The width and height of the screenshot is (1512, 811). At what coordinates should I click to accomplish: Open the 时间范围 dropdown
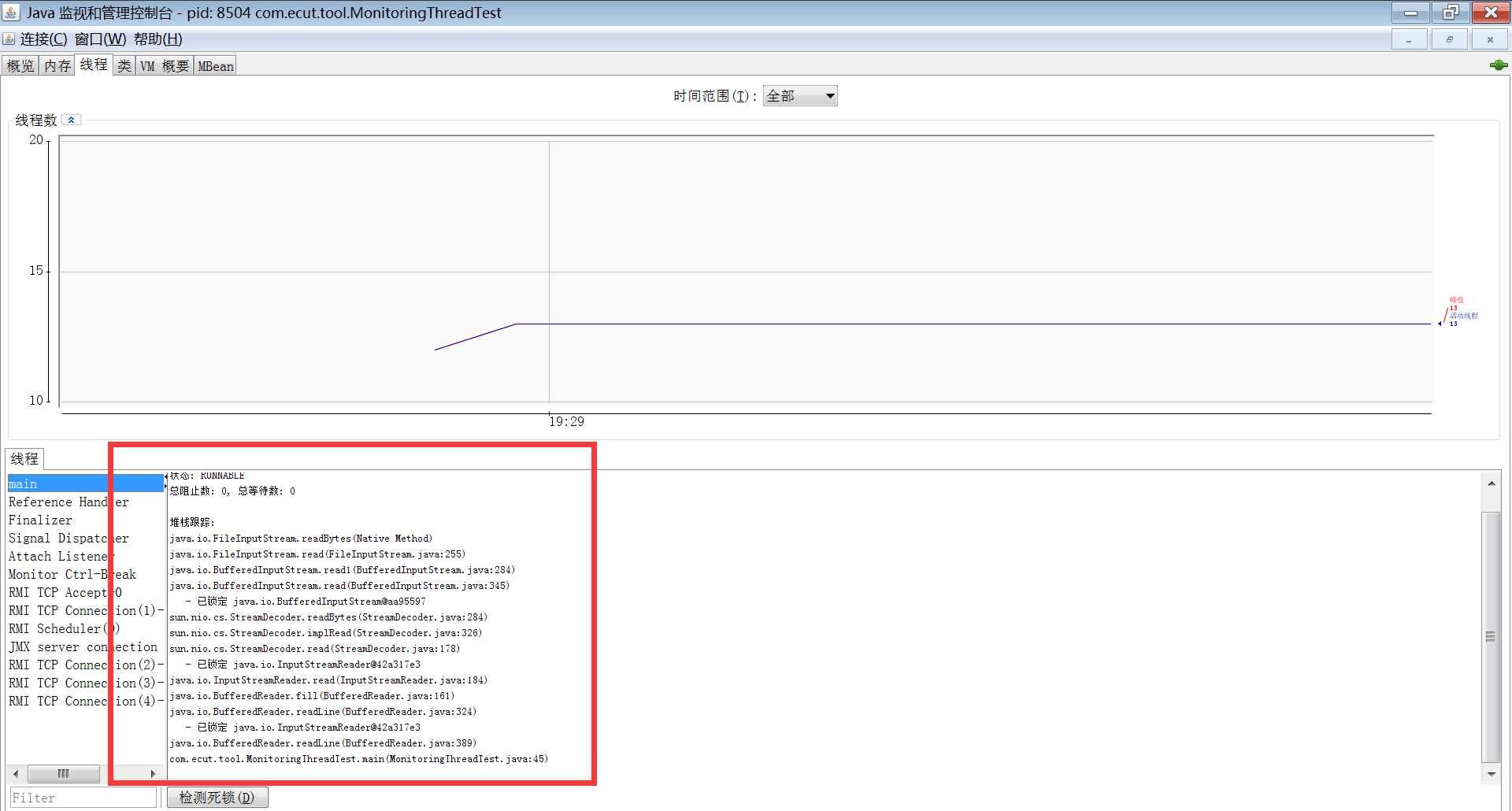800,96
